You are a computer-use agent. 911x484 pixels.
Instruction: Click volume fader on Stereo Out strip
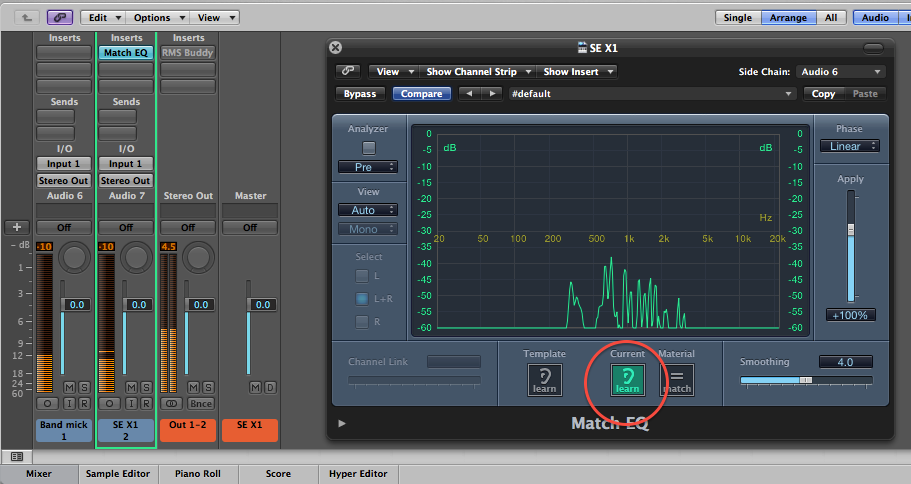pos(200,304)
